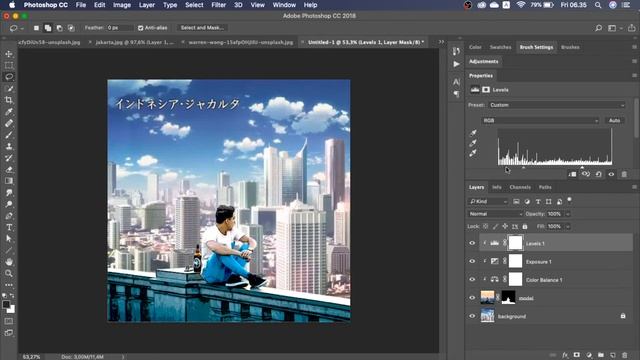Select the Clone Stamp tool
This screenshot has height=360, width=640.
pyautogui.click(x=9, y=146)
